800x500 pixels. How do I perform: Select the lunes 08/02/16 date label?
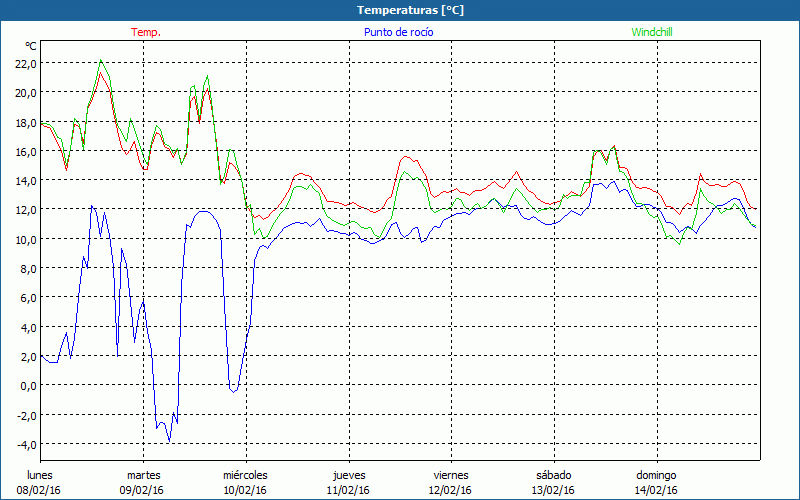tap(40, 483)
